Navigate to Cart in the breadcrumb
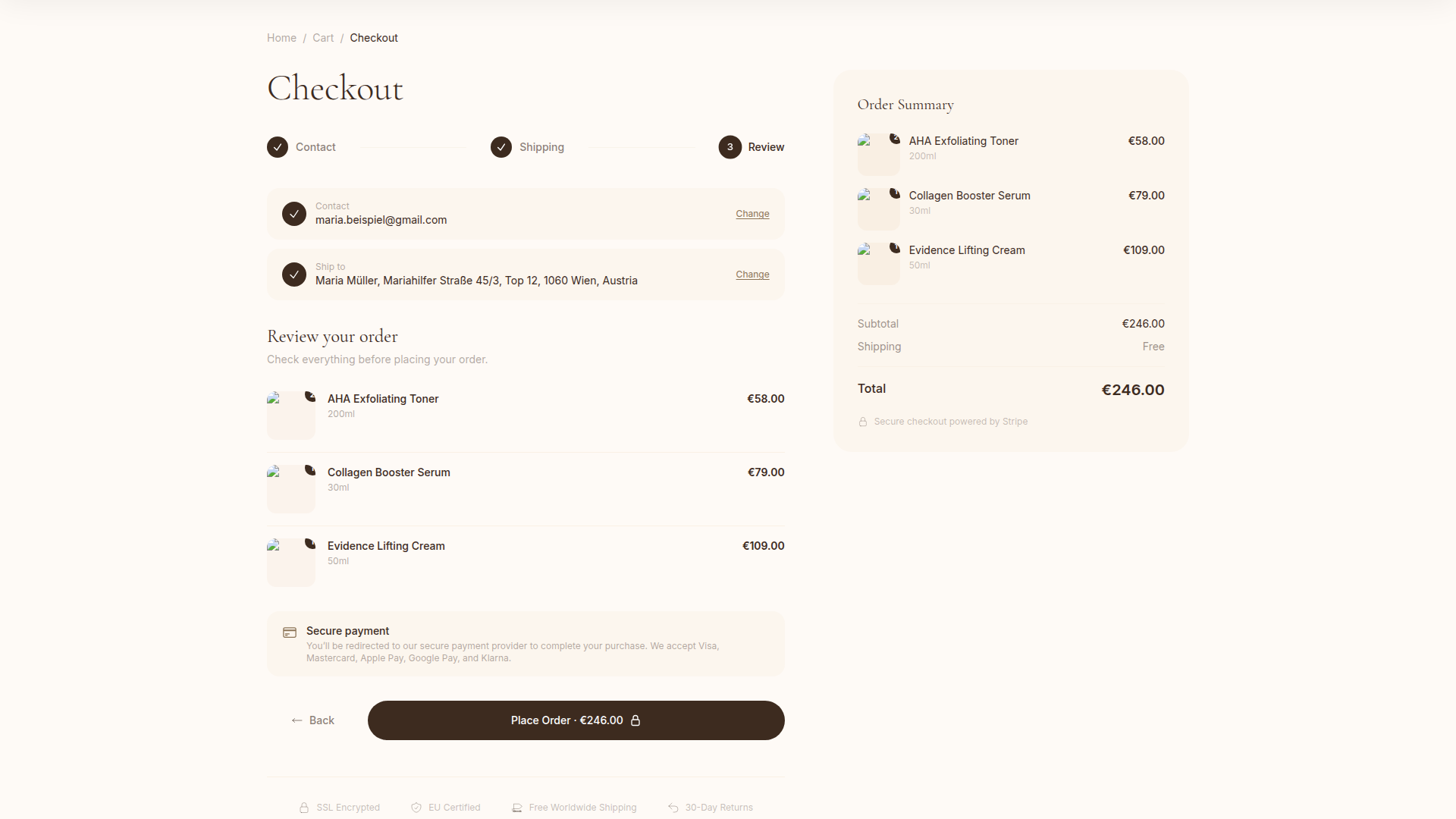Screen dimensions: 1456x819 (x=323, y=38)
